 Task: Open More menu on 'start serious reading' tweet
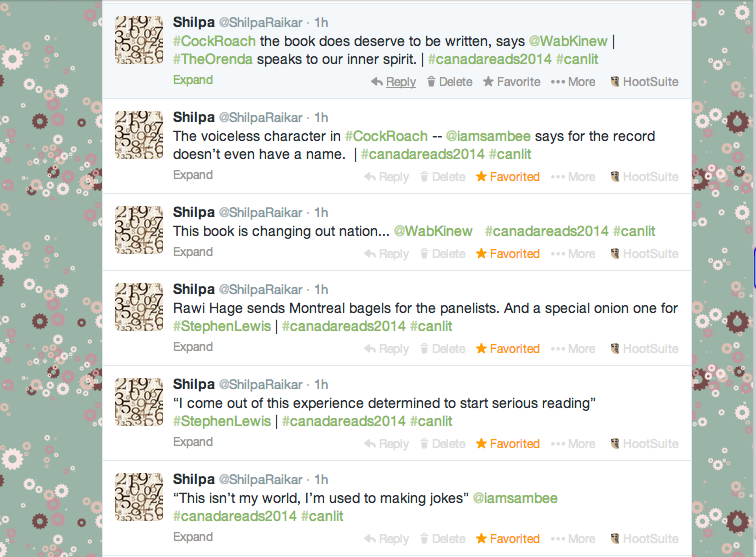[573, 444]
